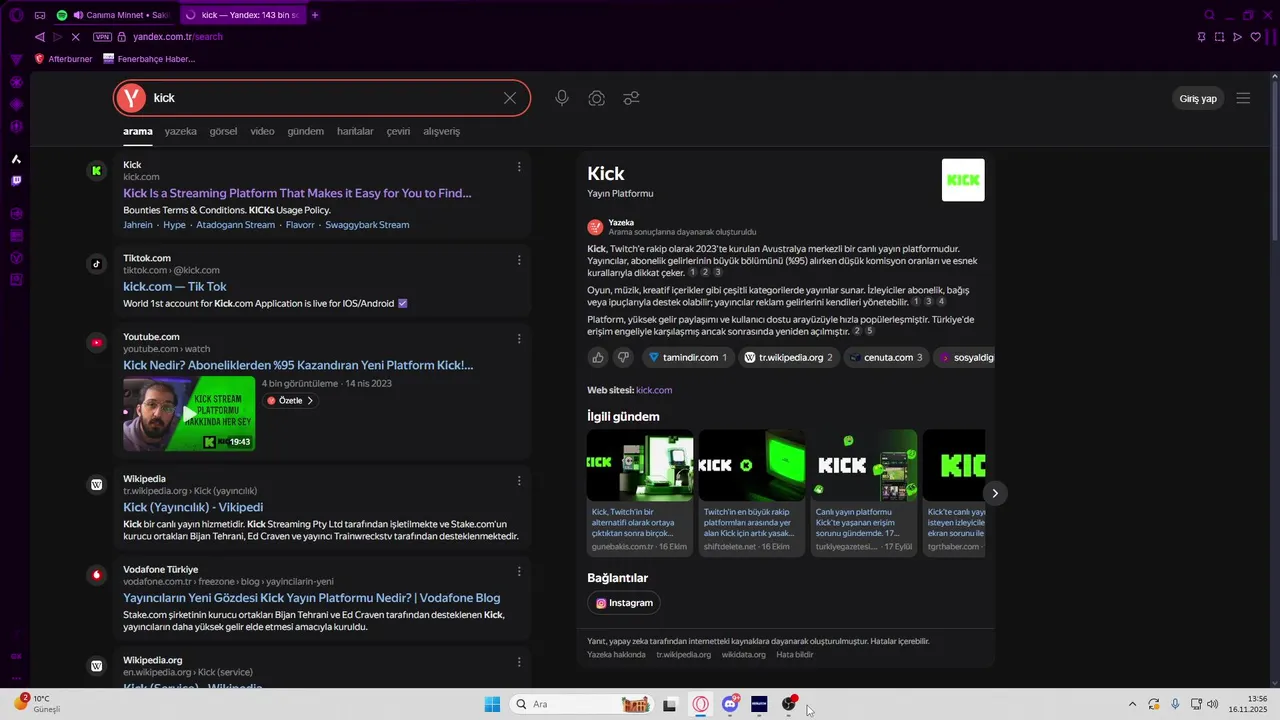Screen dimensions: 1280x720
Task: Stop loading the page
Action: (x=76, y=37)
